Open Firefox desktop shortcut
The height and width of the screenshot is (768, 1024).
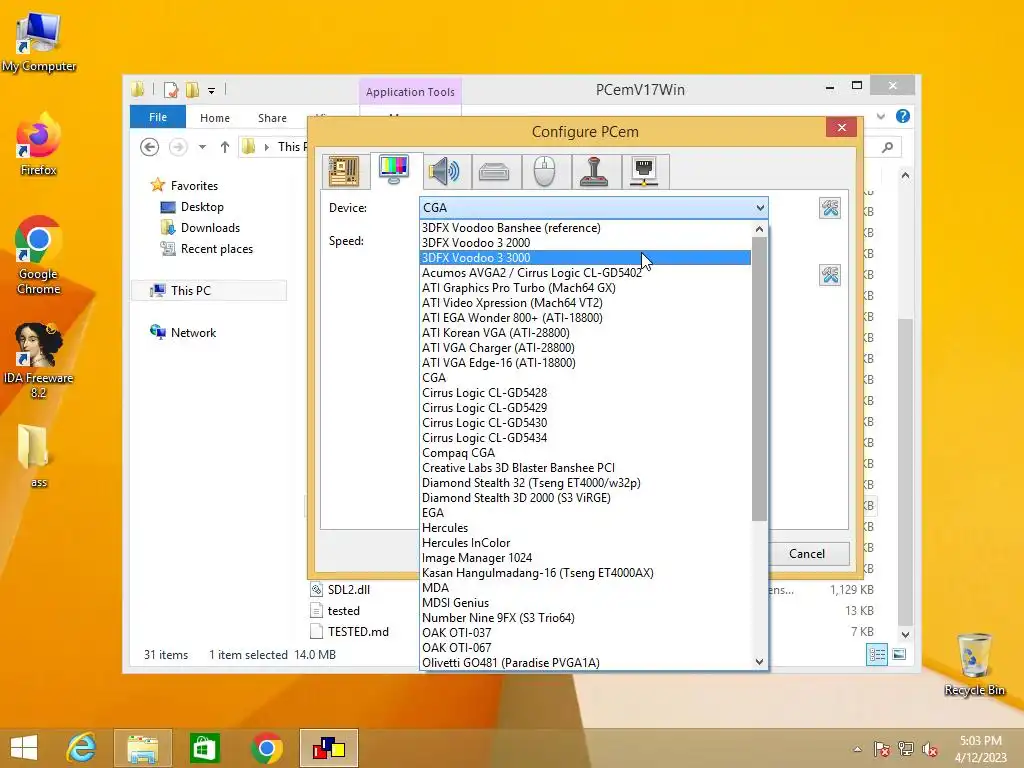39,144
